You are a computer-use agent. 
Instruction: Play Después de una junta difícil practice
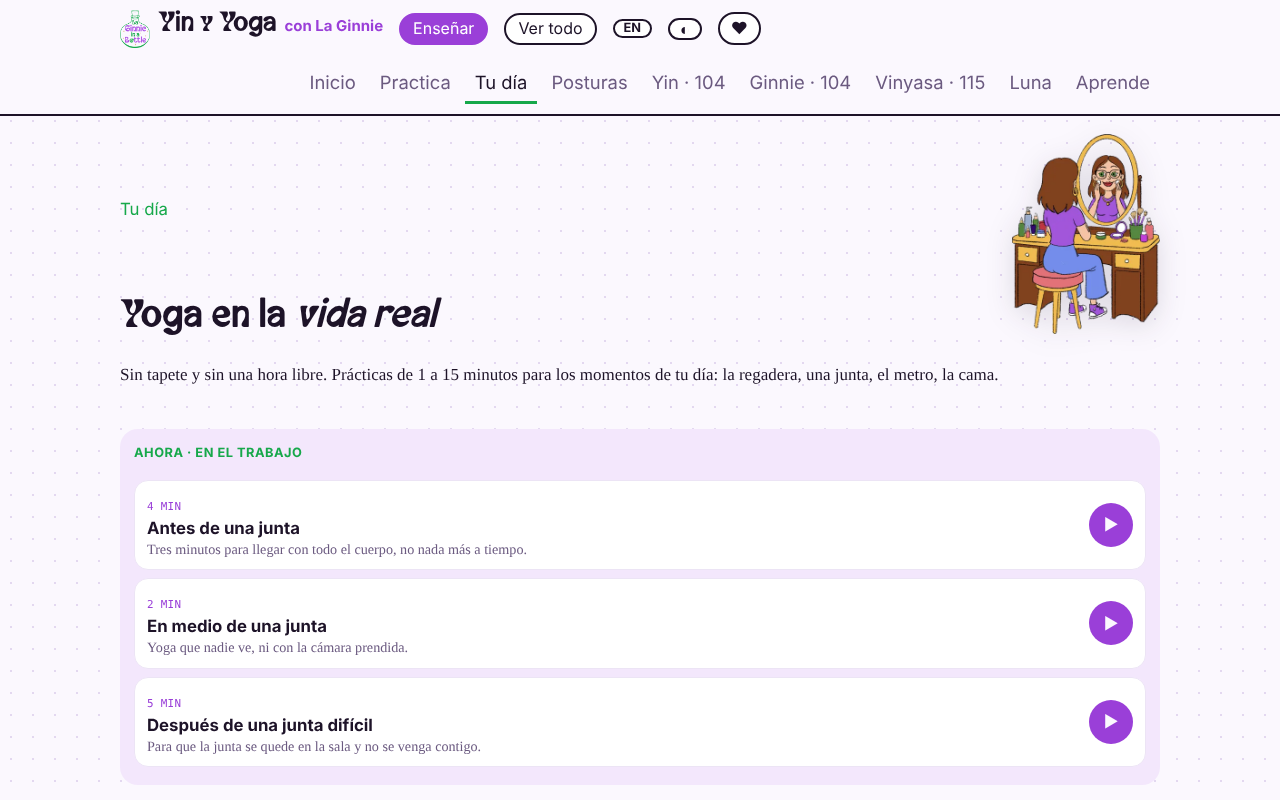pyautogui.click(x=1111, y=722)
